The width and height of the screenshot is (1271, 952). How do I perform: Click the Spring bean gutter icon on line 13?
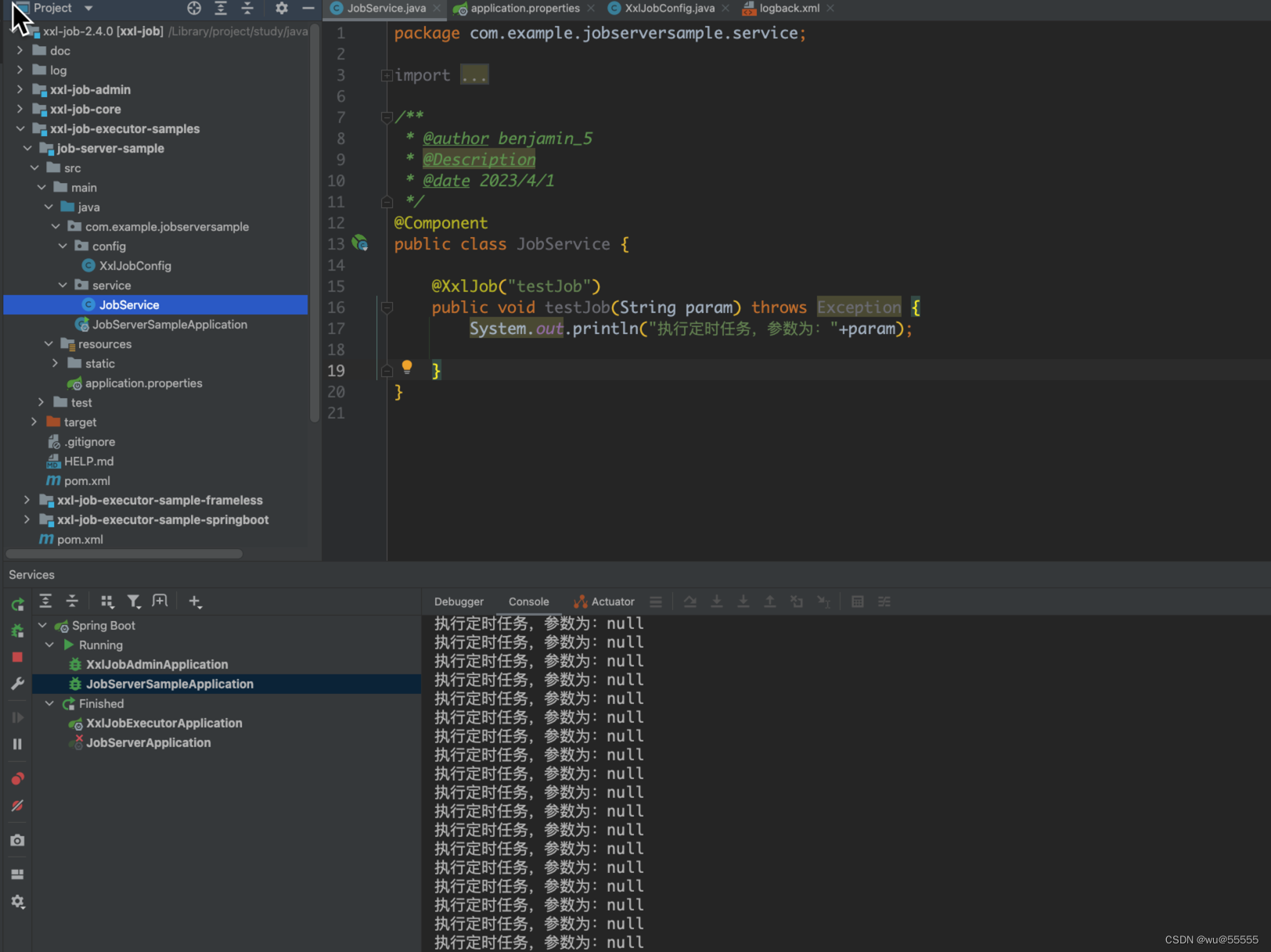(360, 243)
